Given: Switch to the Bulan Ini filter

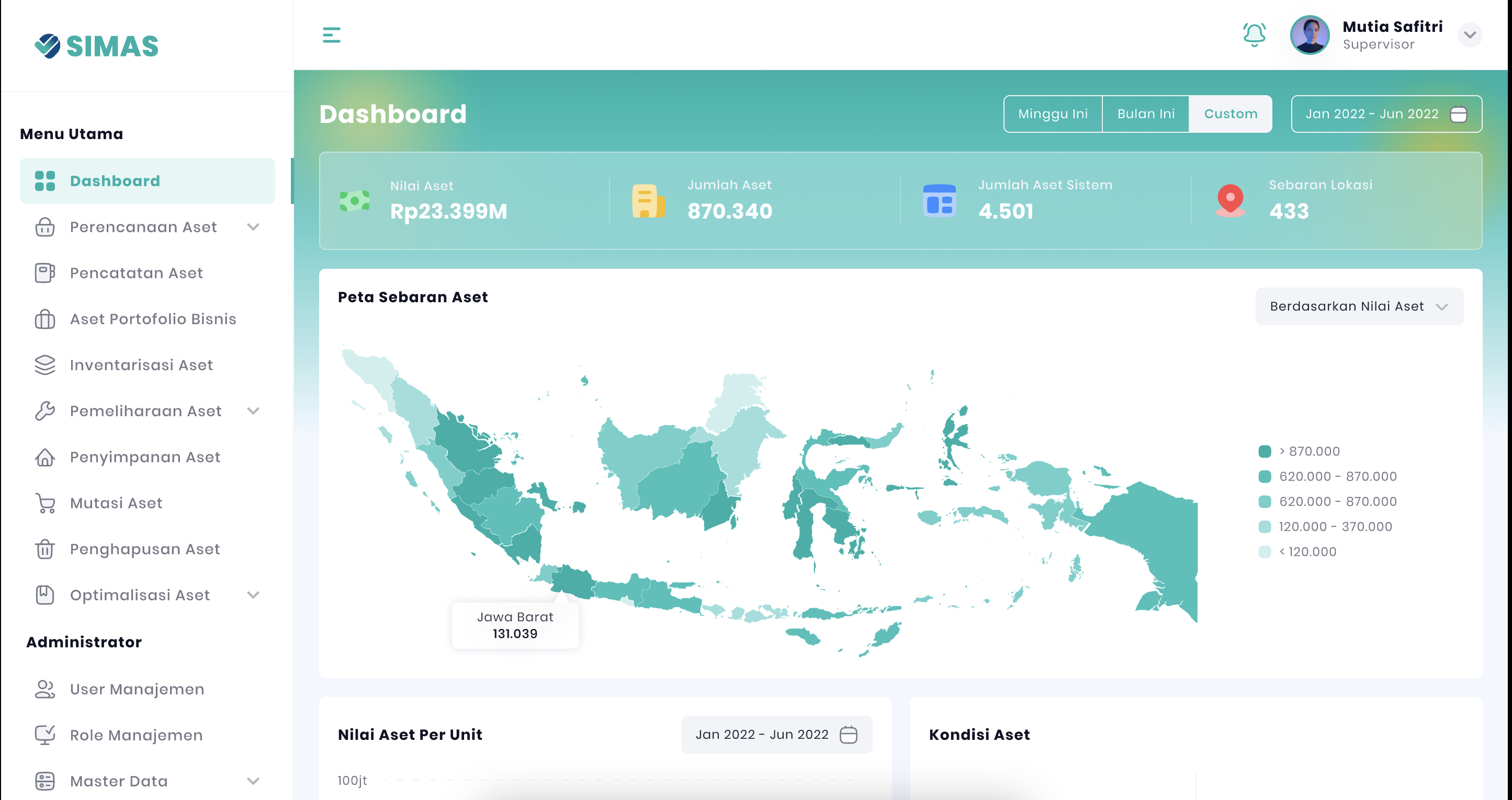Looking at the screenshot, I should pos(1146,114).
